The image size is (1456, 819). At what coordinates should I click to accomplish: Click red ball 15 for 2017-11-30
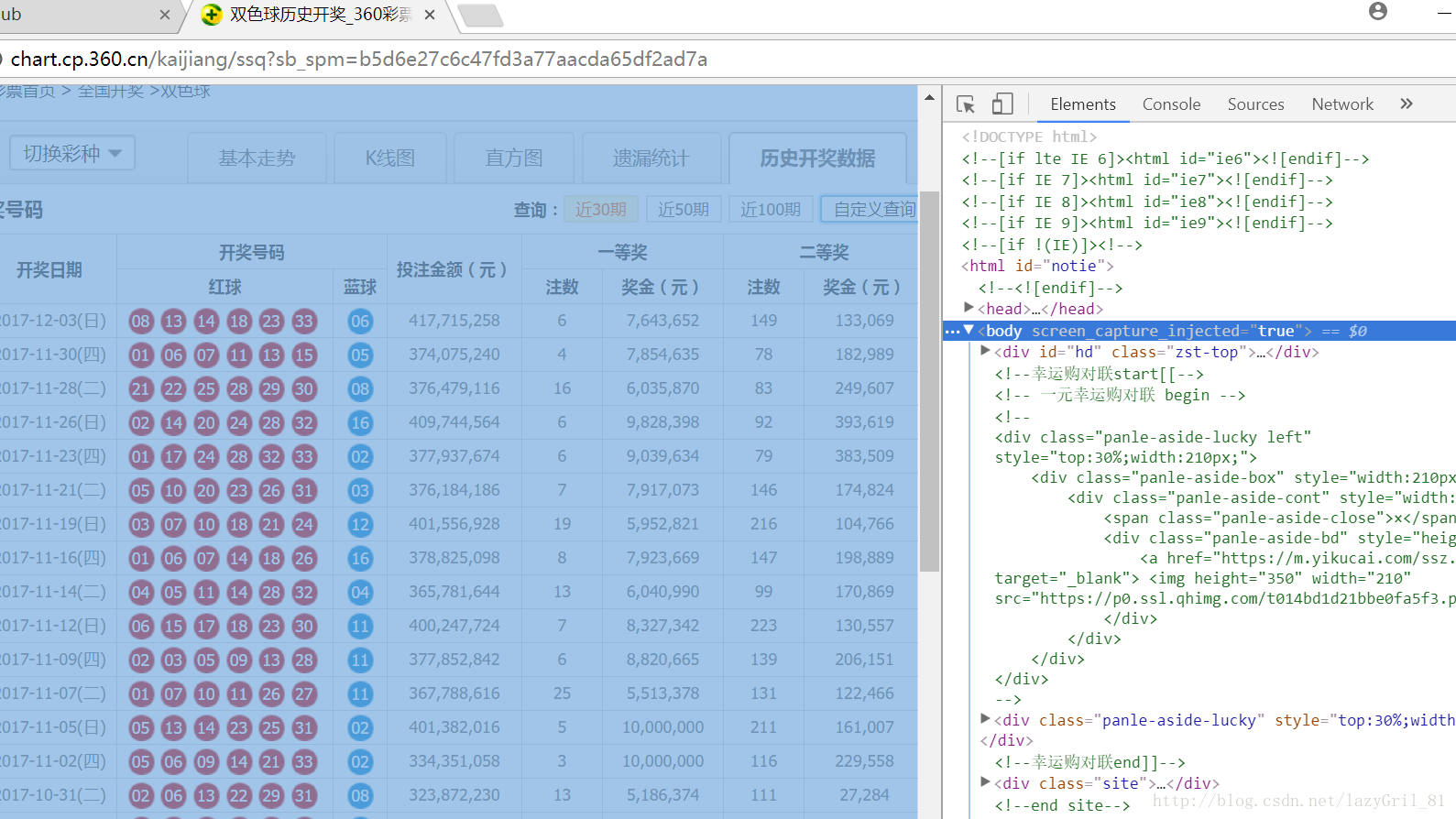tap(304, 355)
